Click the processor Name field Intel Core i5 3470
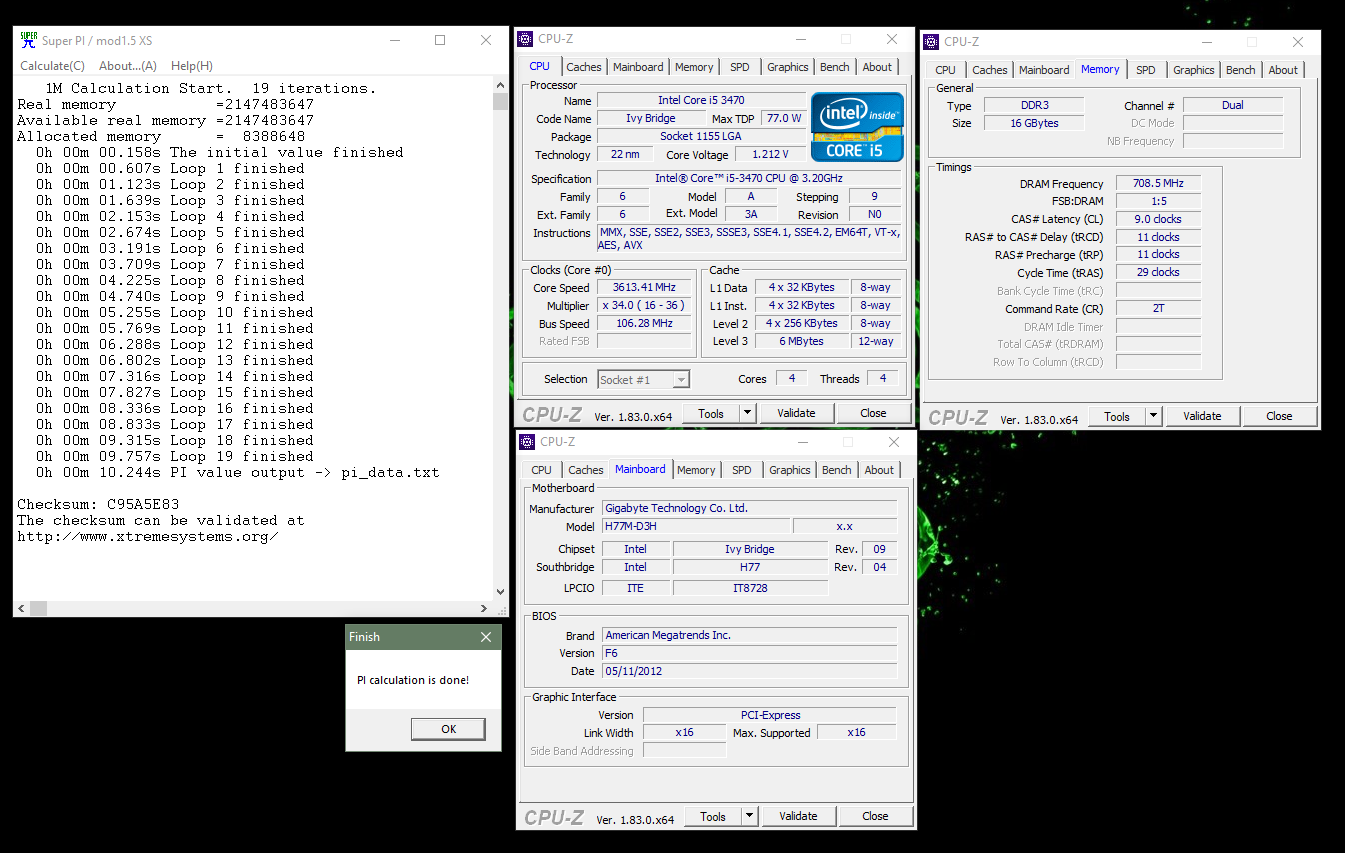 [x=701, y=100]
